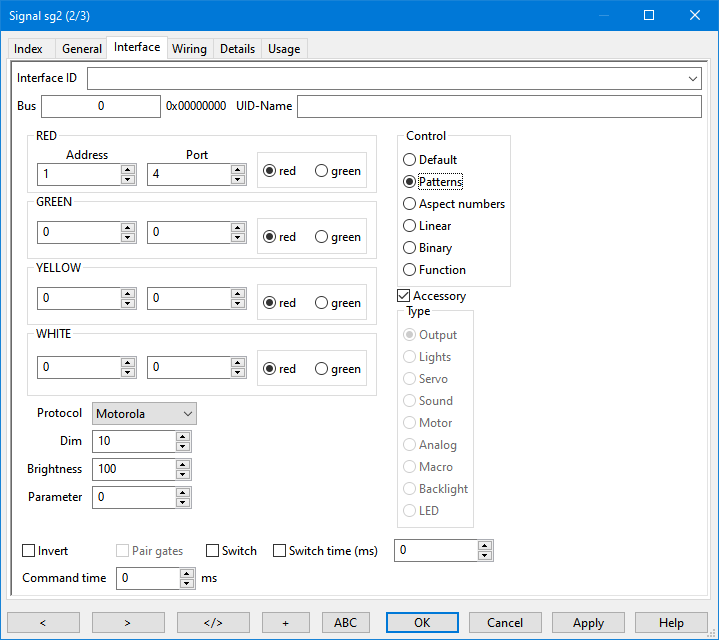The width and height of the screenshot is (719, 640).
Task: Enable the Switch time (ms) checkbox
Action: [x=280, y=551]
